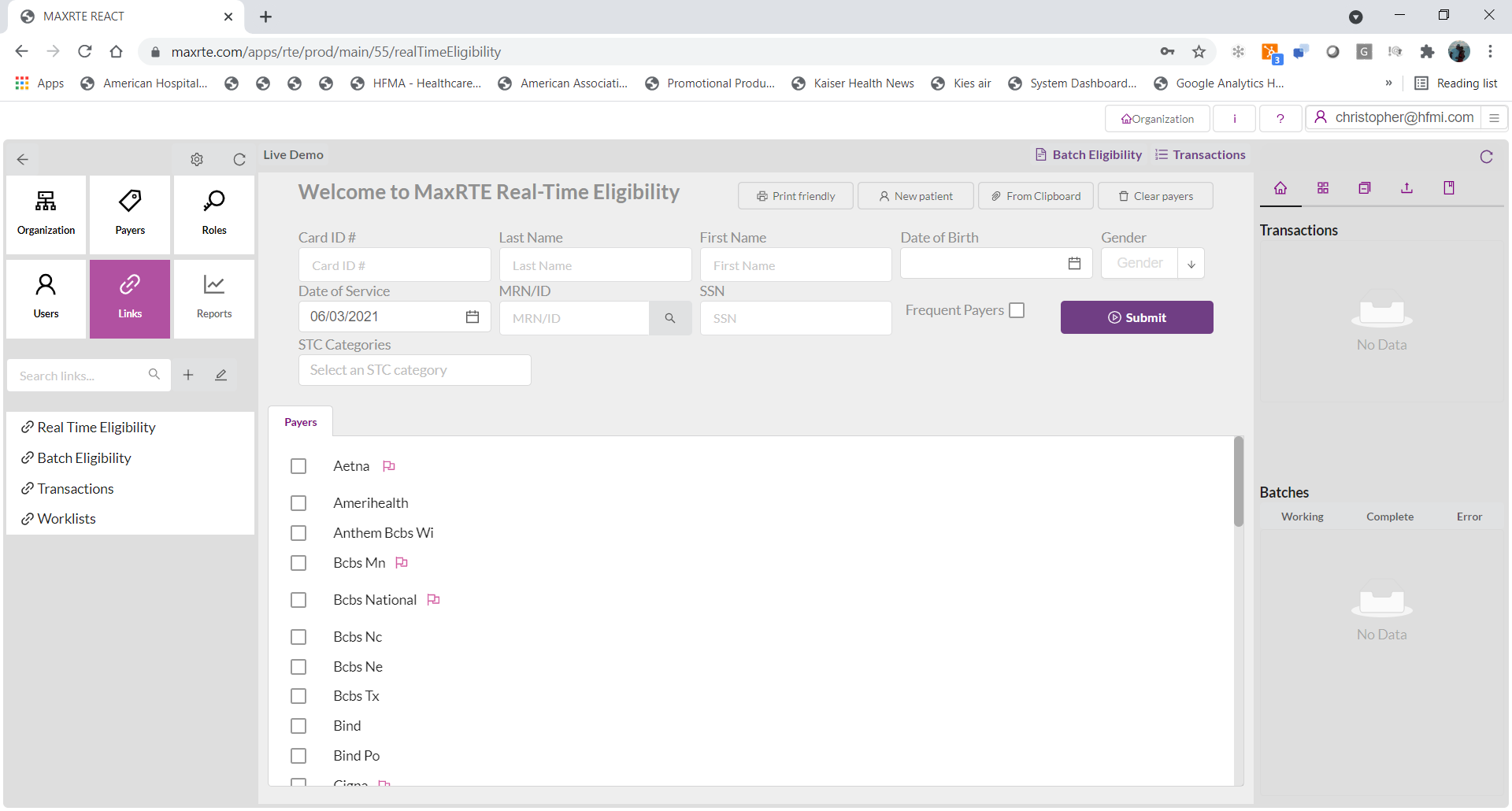1512x811 pixels.
Task: Select the home tab in the Transactions panel
Action: 1280,188
